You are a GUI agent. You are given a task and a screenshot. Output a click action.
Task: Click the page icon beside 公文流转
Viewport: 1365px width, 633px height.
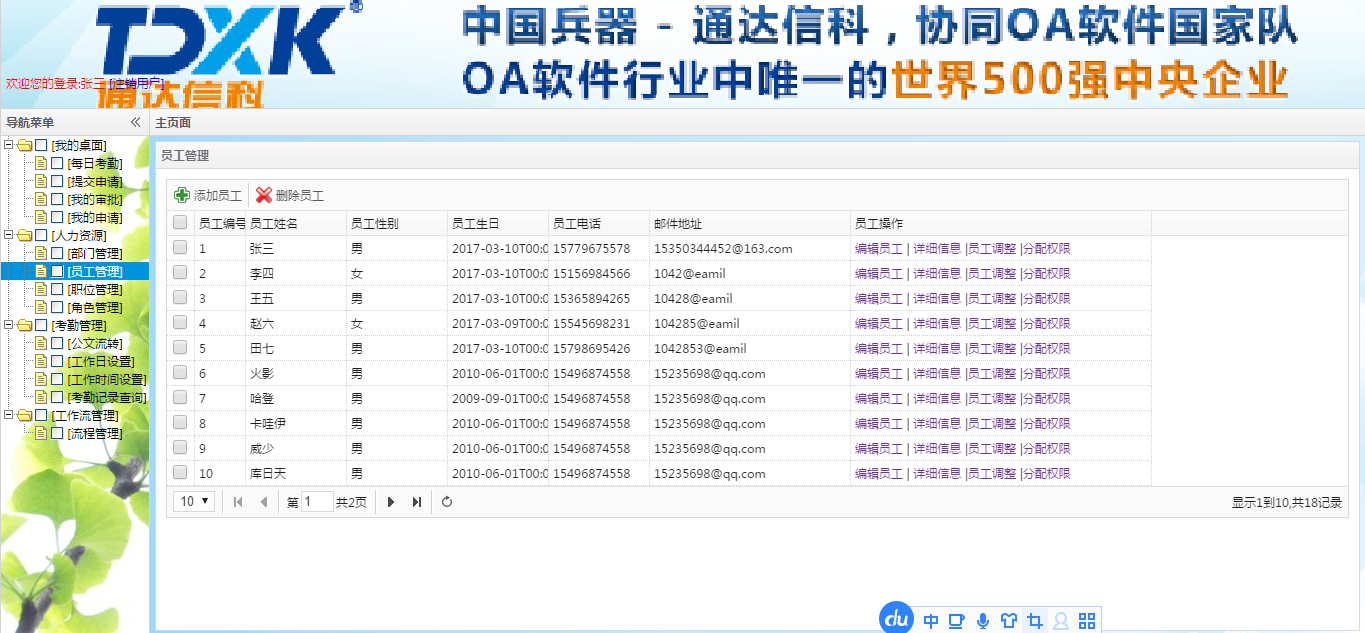coord(41,344)
